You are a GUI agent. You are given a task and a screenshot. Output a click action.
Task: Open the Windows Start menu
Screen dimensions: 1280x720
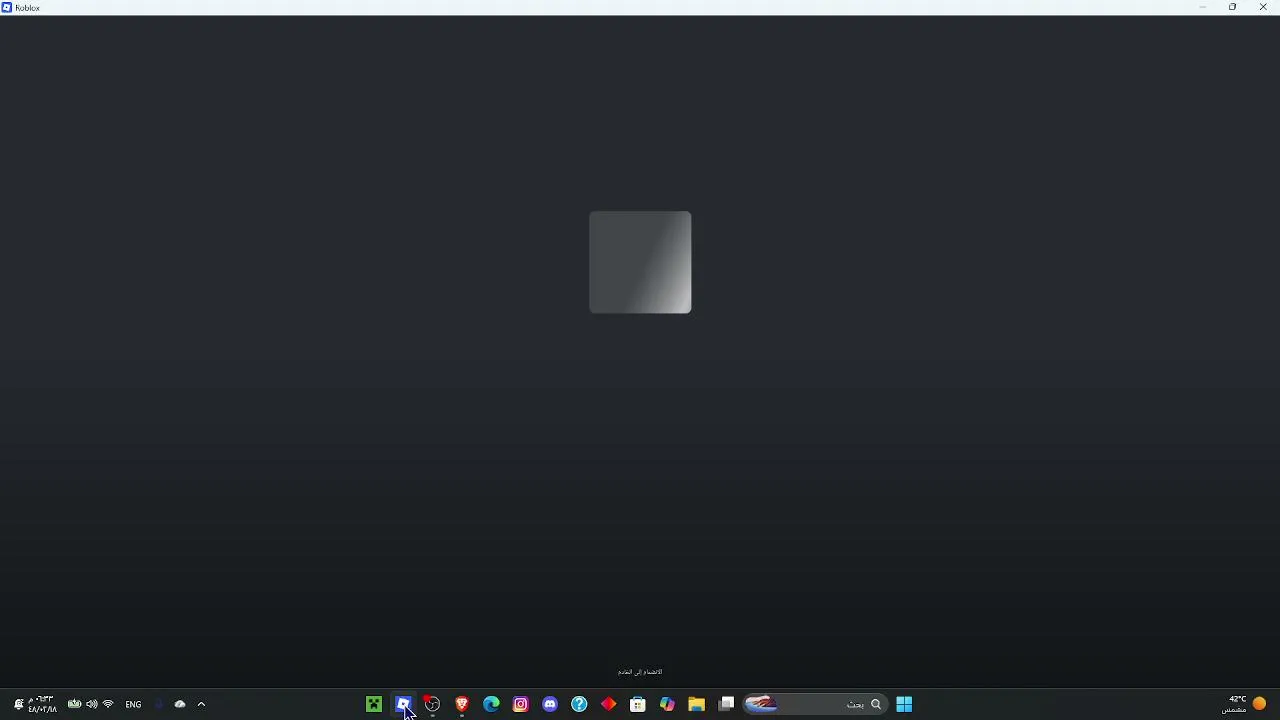(x=904, y=704)
